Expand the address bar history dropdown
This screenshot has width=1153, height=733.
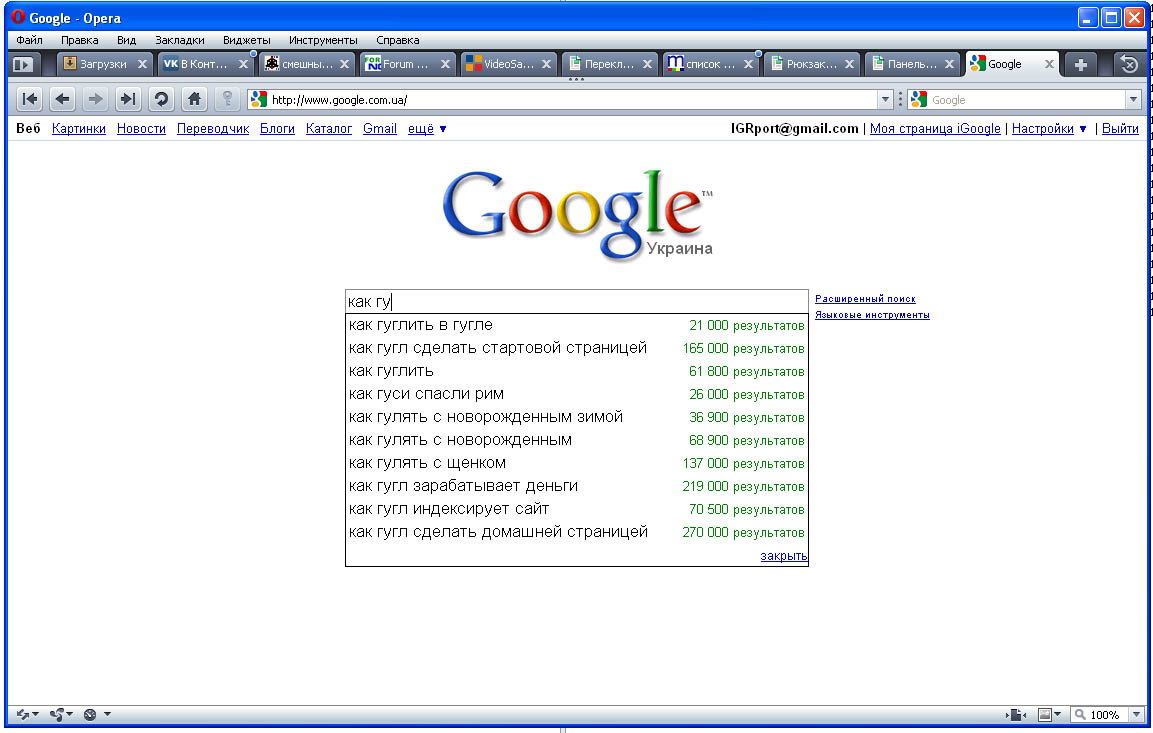click(885, 99)
